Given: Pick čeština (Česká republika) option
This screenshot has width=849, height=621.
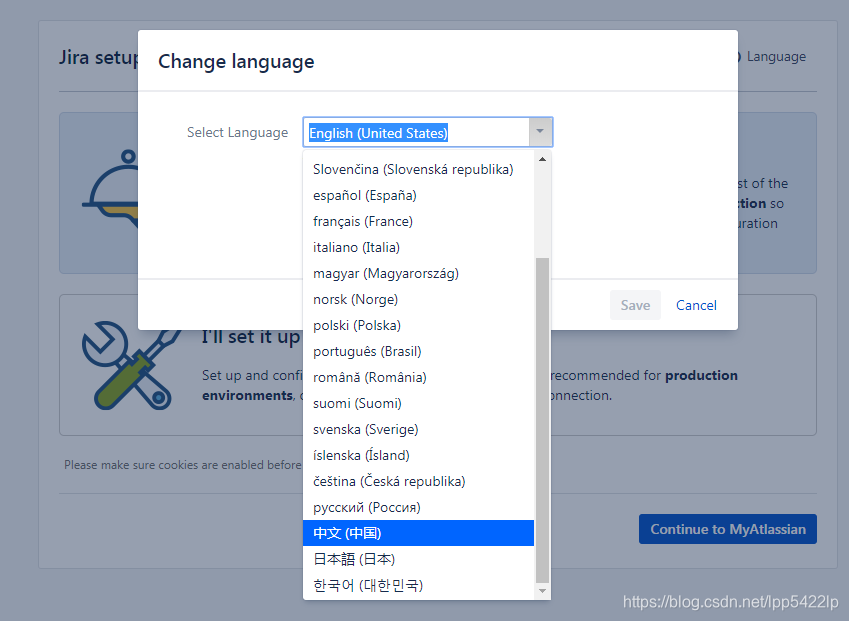Looking at the screenshot, I should click(419, 481).
